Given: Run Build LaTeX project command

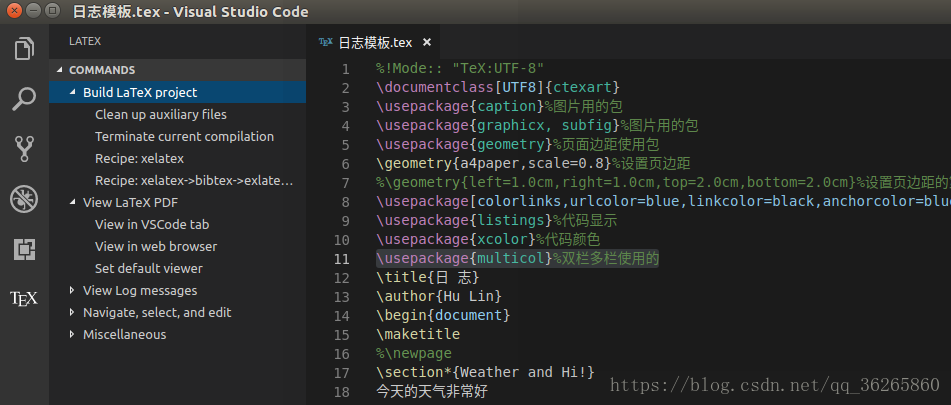Looking at the screenshot, I should 177,92.
